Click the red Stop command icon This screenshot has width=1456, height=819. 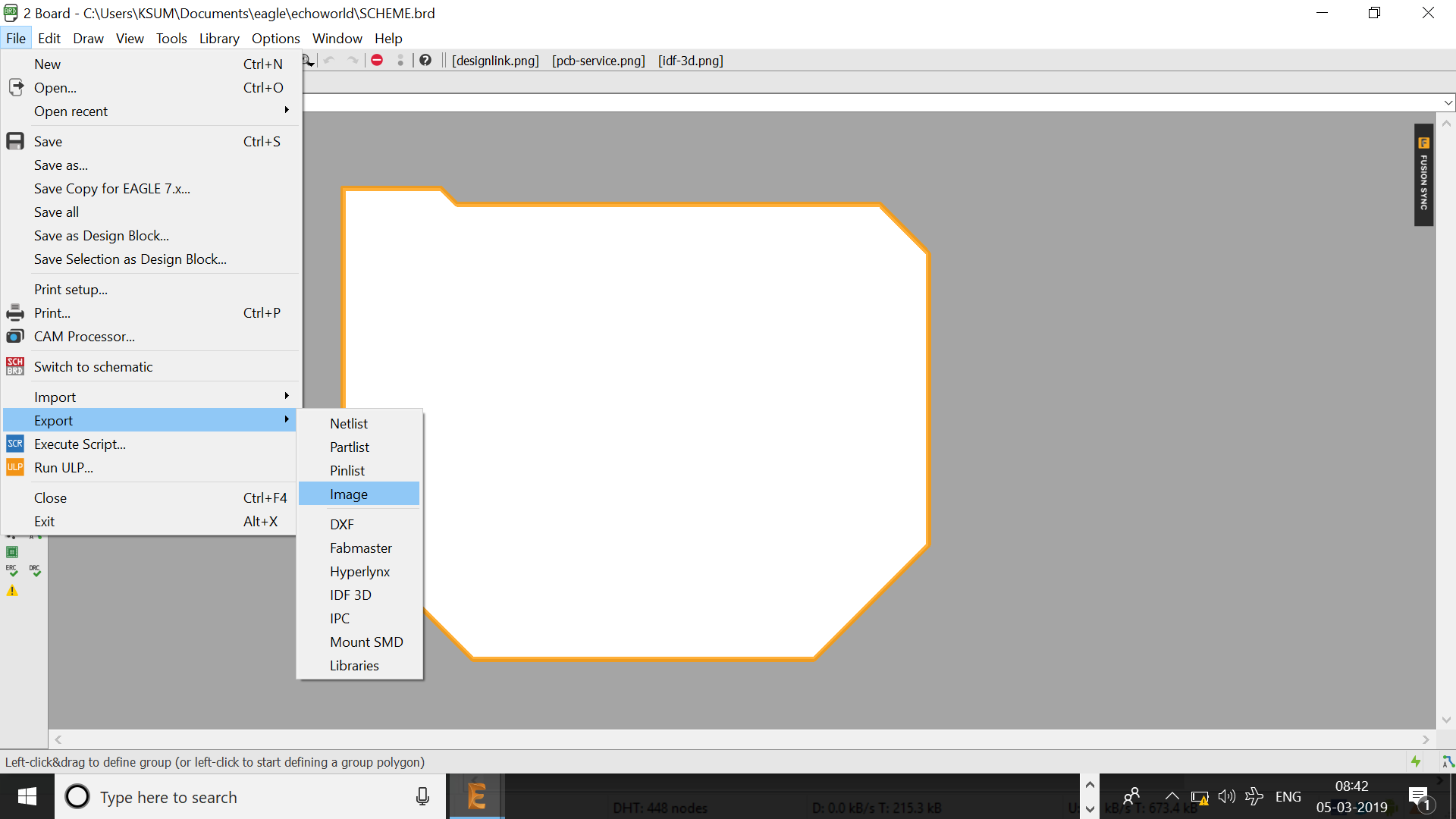click(x=377, y=61)
